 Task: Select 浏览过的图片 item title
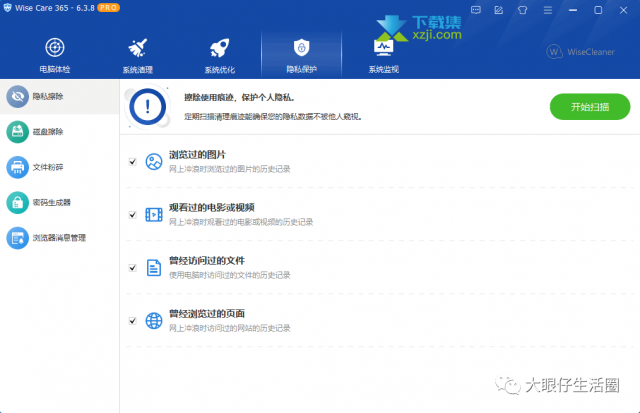pos(197,155)
